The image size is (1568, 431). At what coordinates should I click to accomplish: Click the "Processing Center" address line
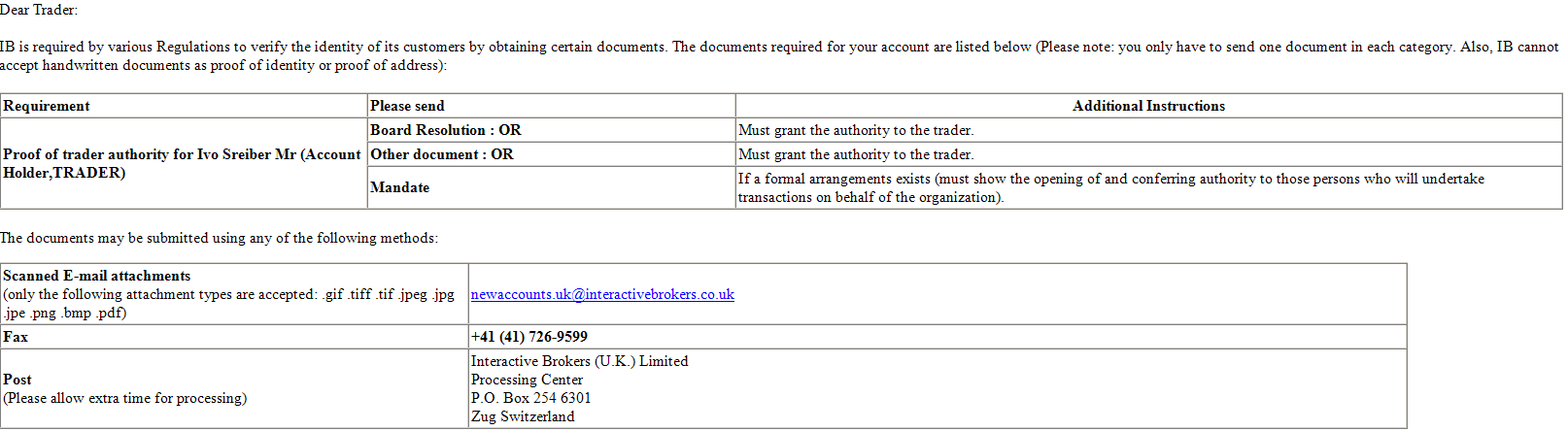pyautogui.click(x=528, y=380)
